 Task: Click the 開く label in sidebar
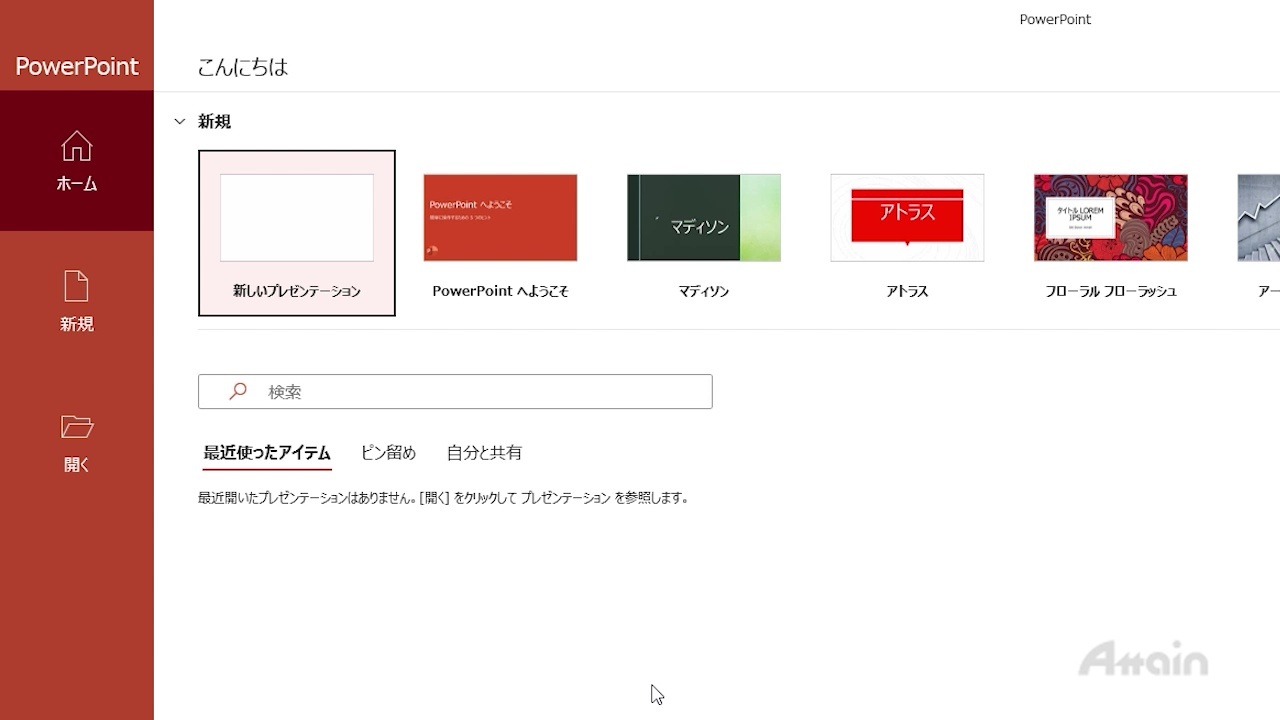coord(77,465)
